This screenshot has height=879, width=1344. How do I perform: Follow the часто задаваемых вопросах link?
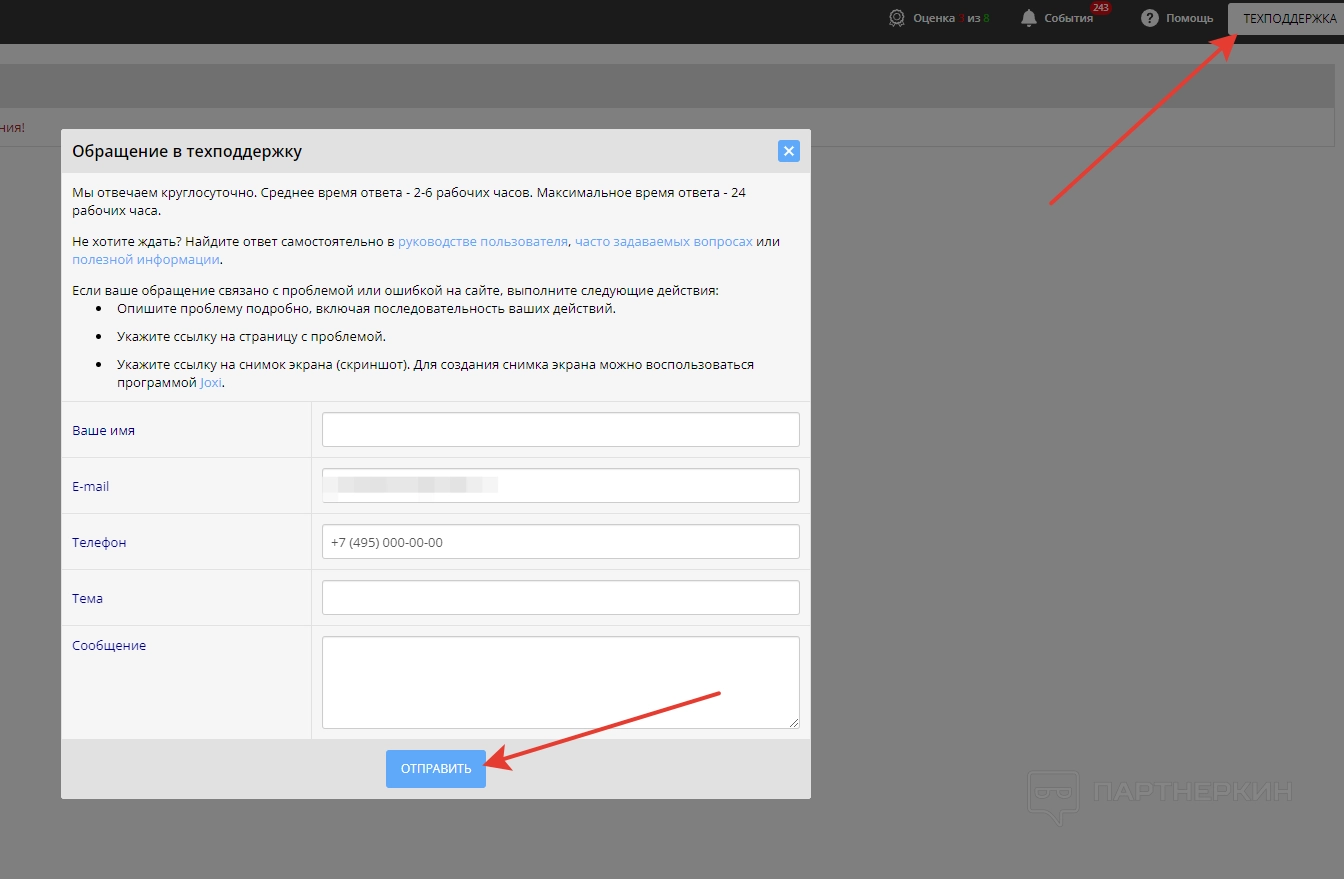[x=663, y=242]
